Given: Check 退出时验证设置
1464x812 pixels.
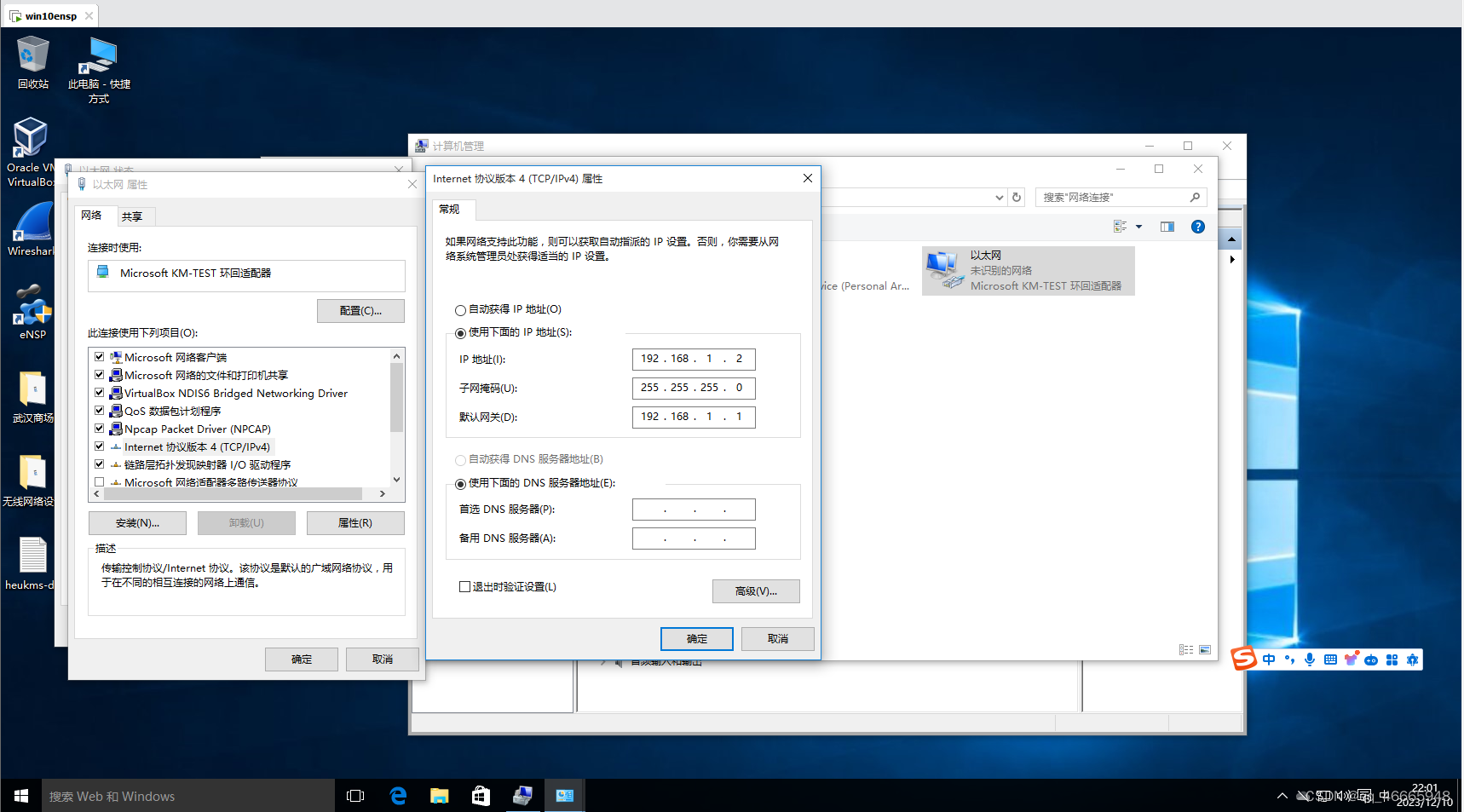Looking at the screenshot, I should click(x=464, y=586).
